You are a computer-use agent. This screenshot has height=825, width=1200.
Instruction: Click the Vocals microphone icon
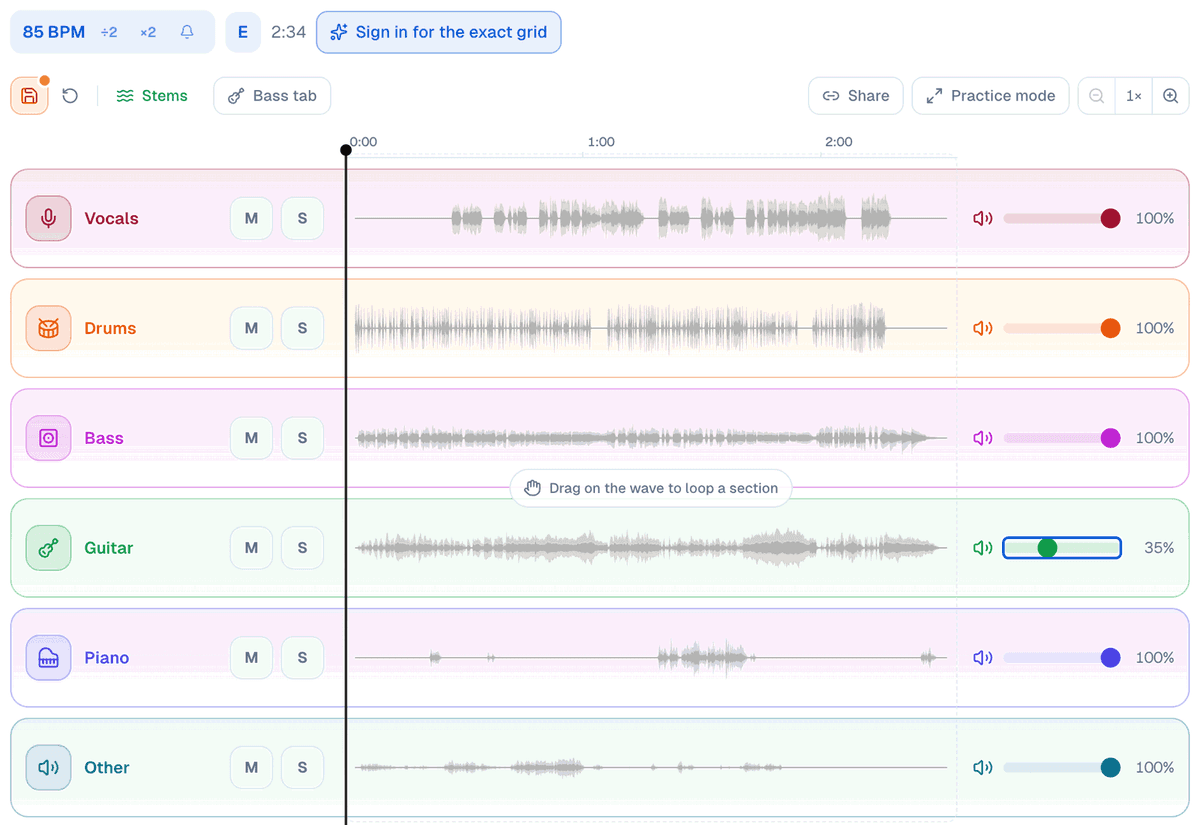click(x=48, y=218)
